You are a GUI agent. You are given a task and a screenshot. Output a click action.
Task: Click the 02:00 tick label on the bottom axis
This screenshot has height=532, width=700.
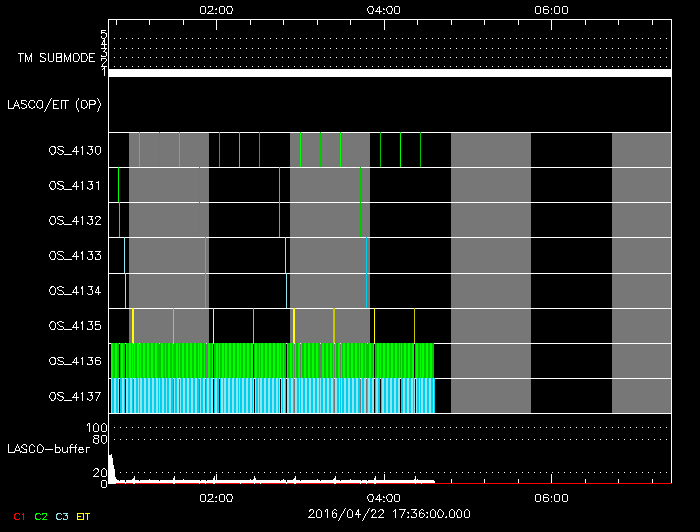[217, 497]
